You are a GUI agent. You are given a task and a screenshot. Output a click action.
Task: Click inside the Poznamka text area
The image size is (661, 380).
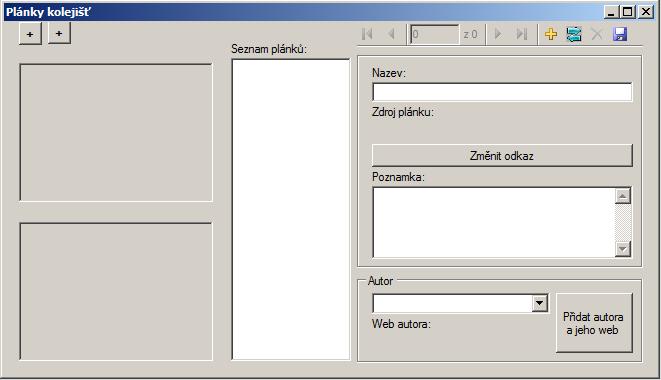point(494,222)
